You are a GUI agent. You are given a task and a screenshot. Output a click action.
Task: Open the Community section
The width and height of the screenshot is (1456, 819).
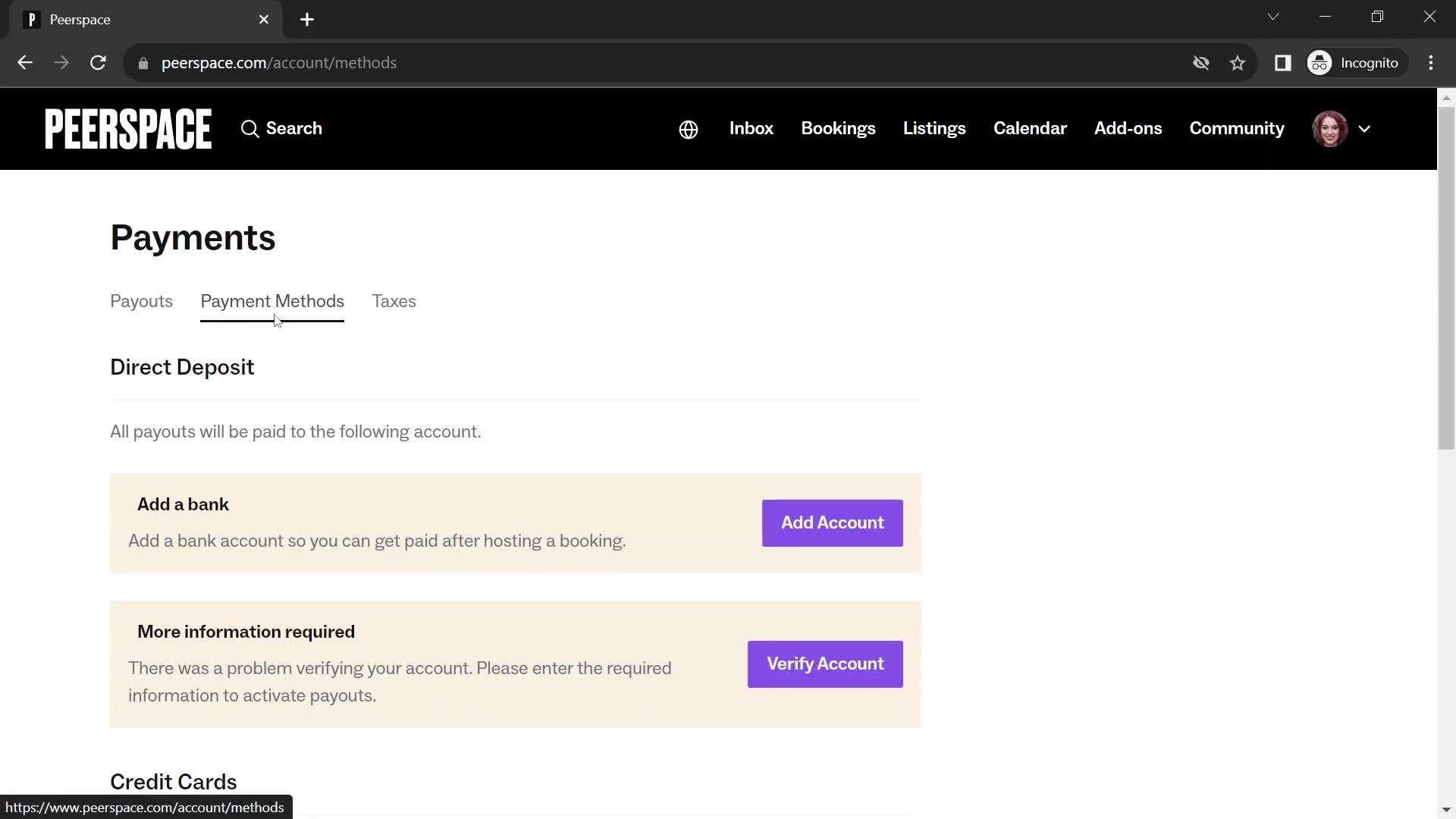pyautogui.click(x=1237, y=128)
